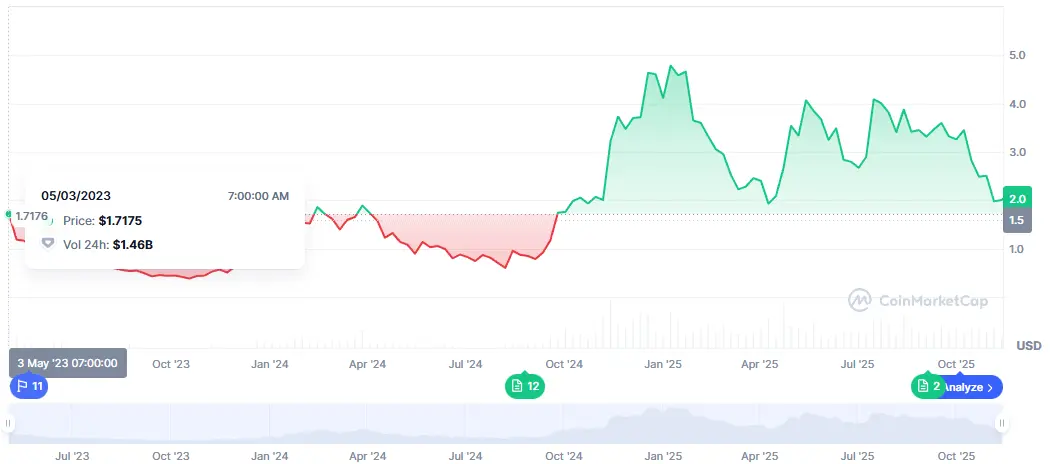Click the Jan '25 label on main time axis
This screenshot has width=1051, height=464.
click(662, 364)
